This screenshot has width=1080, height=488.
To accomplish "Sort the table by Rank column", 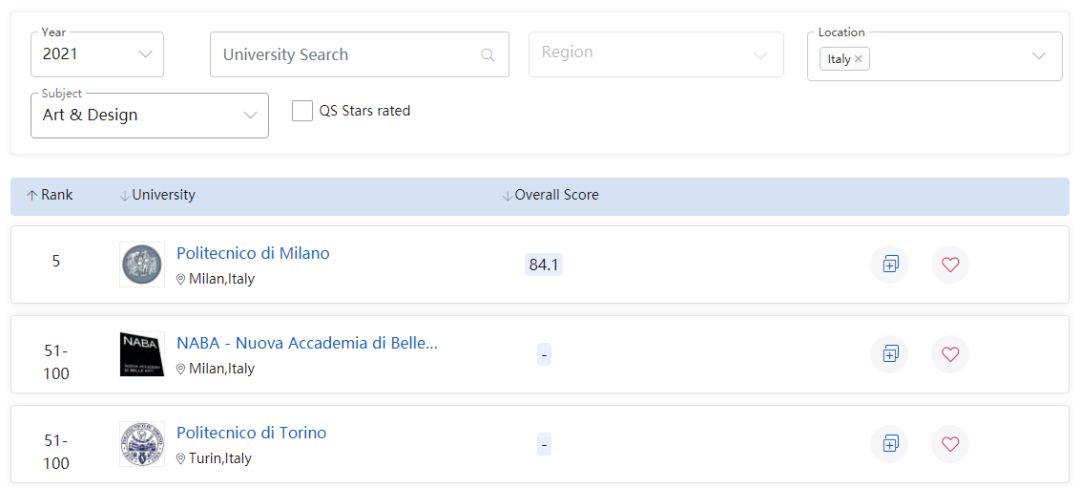I will coord(50,195).
